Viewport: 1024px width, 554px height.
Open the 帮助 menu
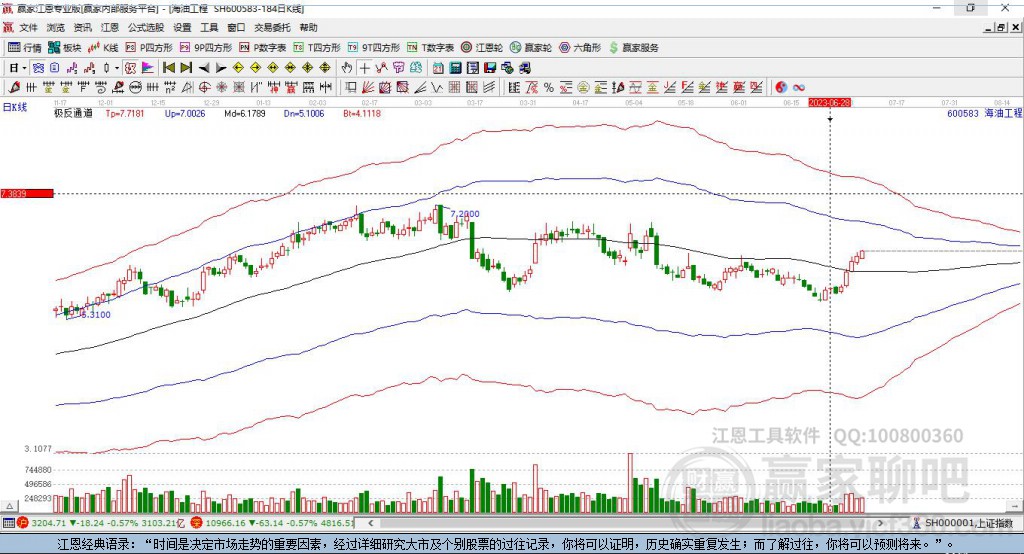308,27
